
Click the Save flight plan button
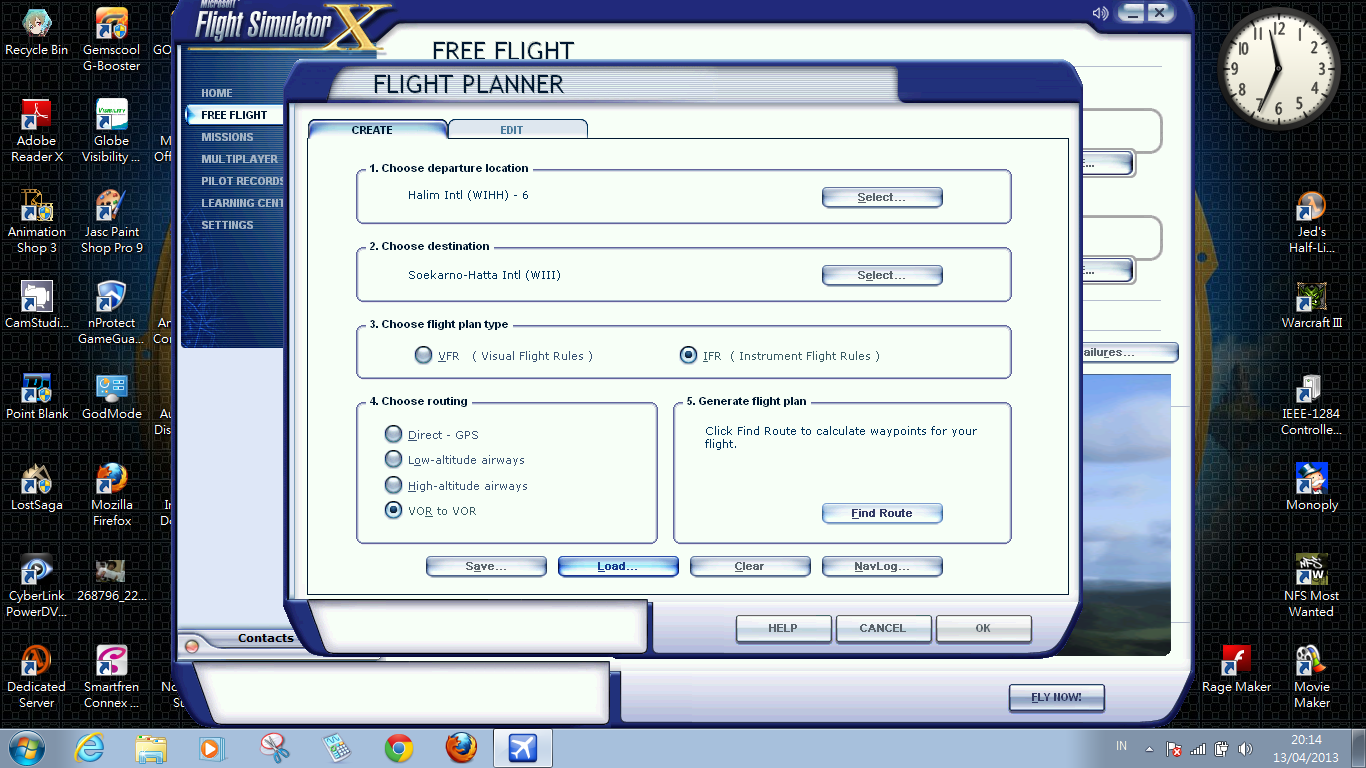click(486, 567)
